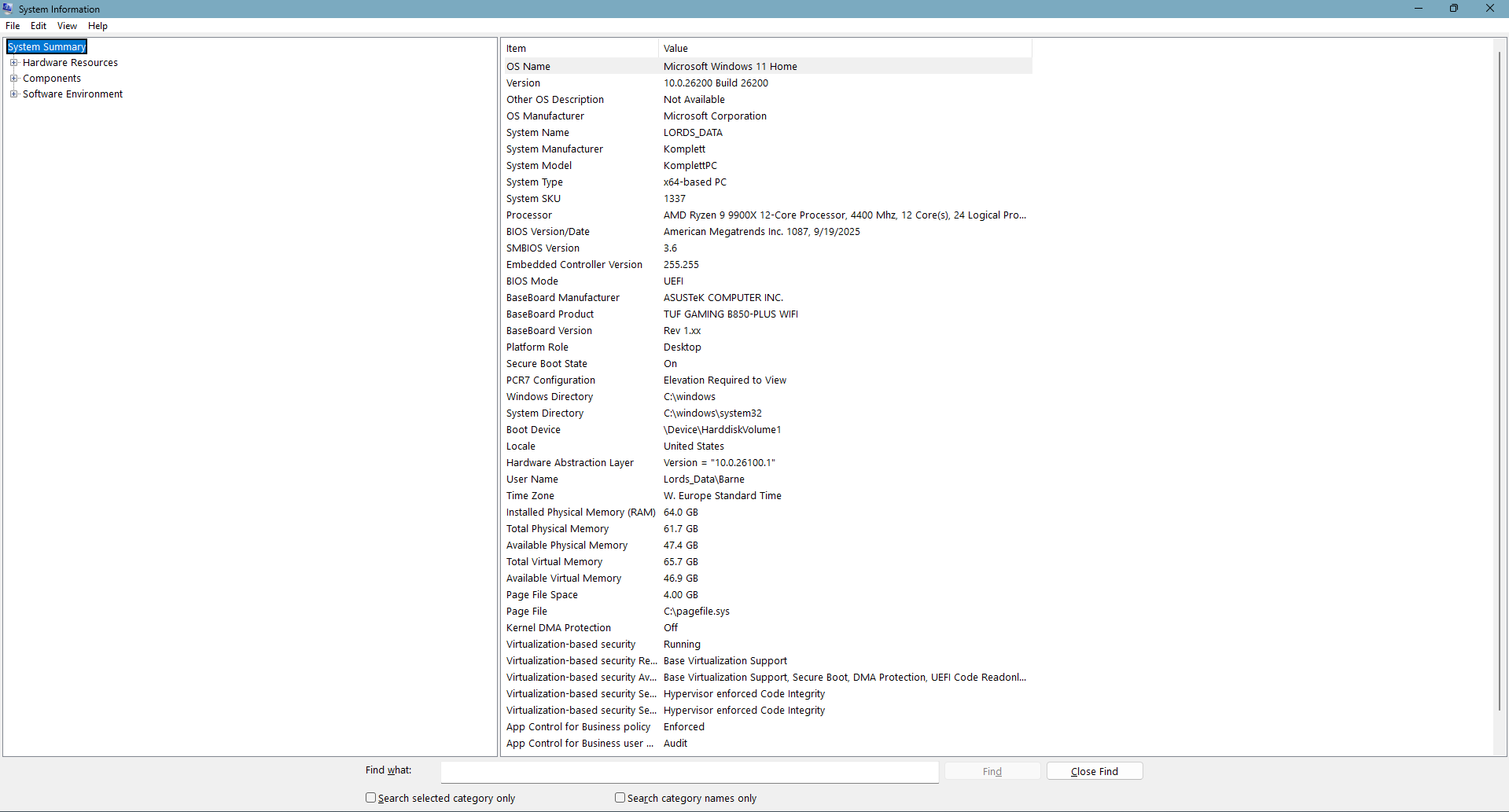The image size is (1509, 812).
Task: Select the System SKU row
Action: 768,199
